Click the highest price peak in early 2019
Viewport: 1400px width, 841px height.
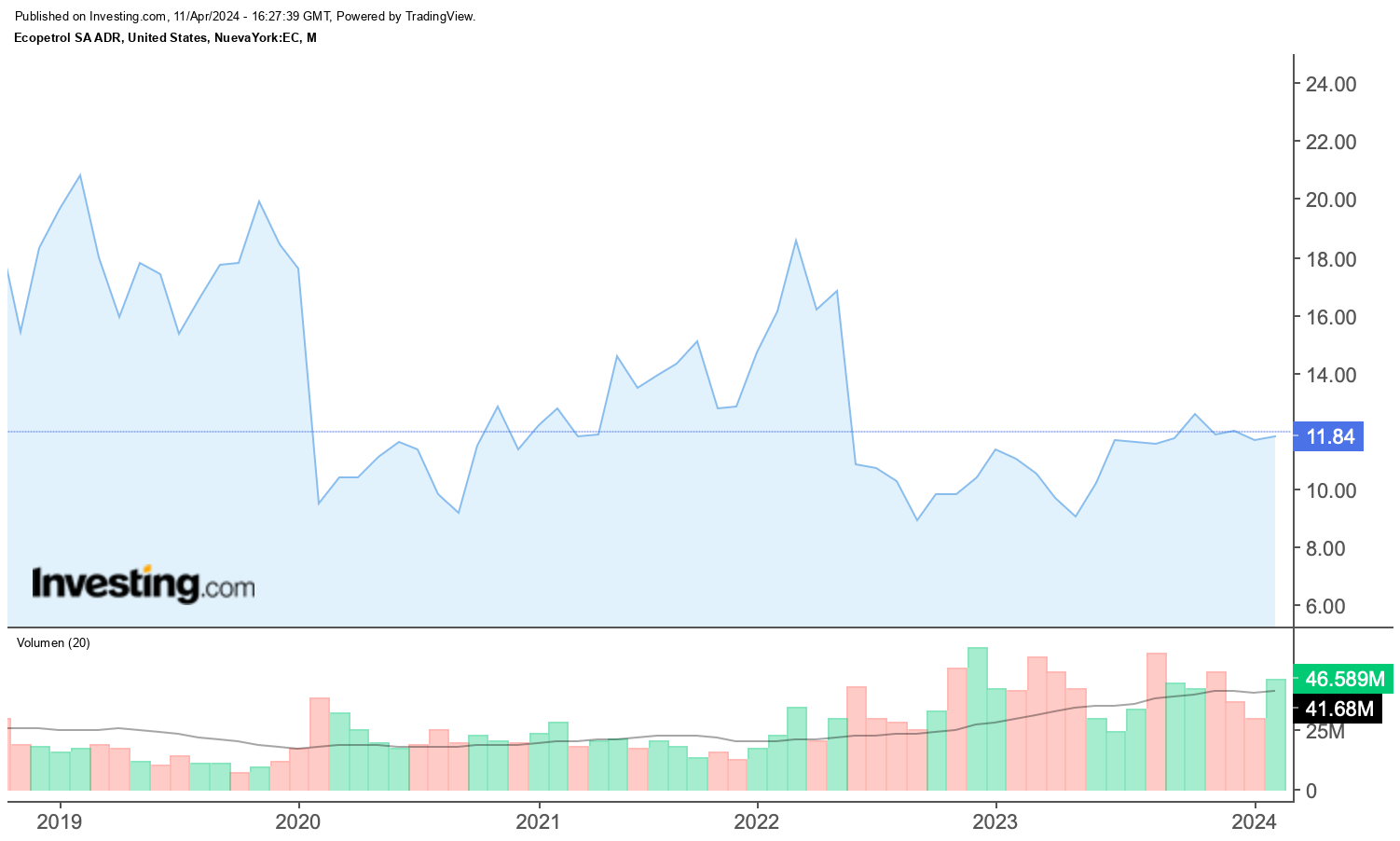pos(80,175)
